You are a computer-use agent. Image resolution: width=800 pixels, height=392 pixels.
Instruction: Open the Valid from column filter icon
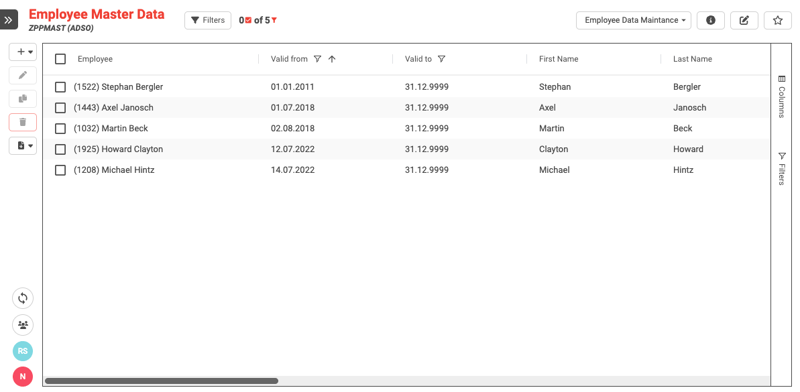(317, 59)
